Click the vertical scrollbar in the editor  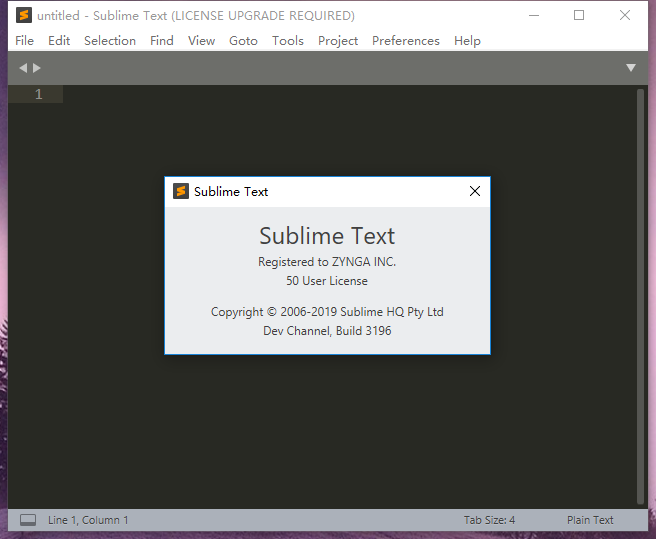(640, 296)
